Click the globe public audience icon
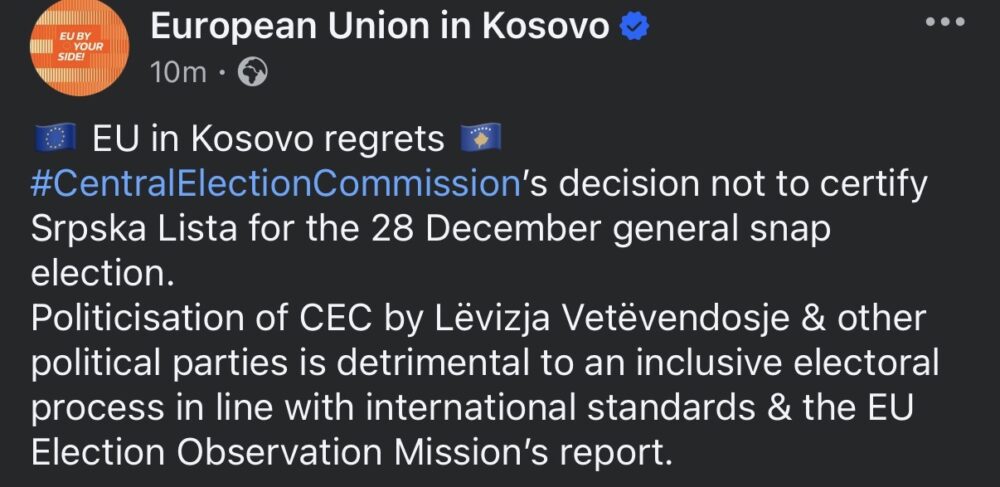Screen dimensions: 1000x487 point(254,73)
